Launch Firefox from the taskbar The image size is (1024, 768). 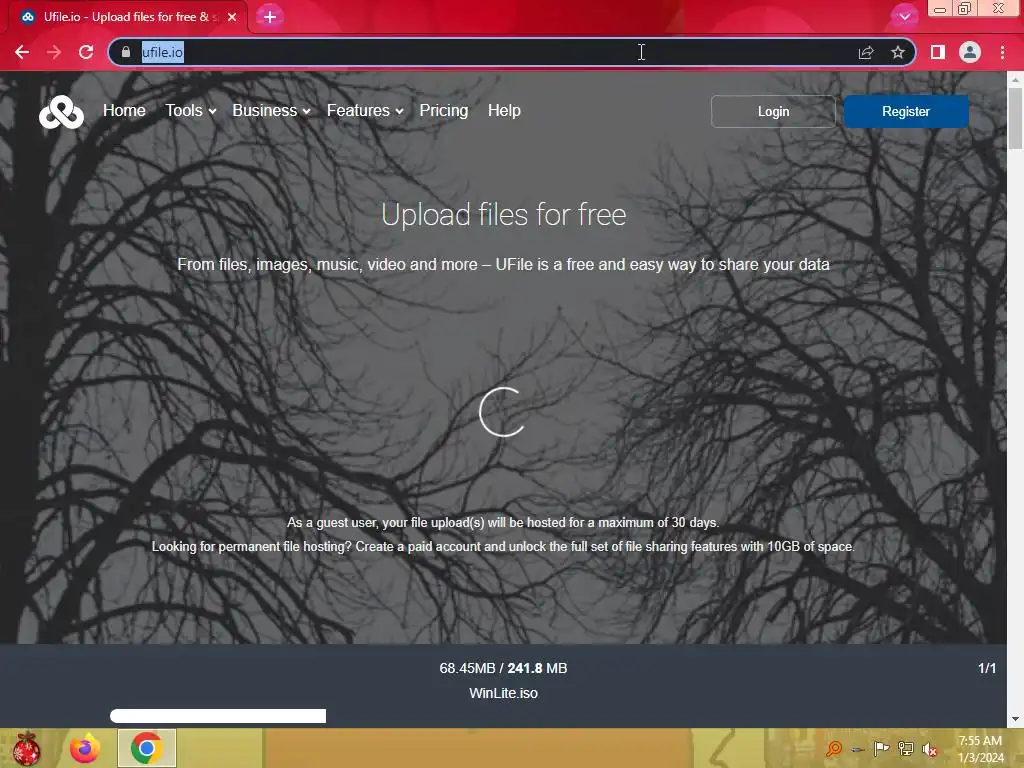pos(85,748)
